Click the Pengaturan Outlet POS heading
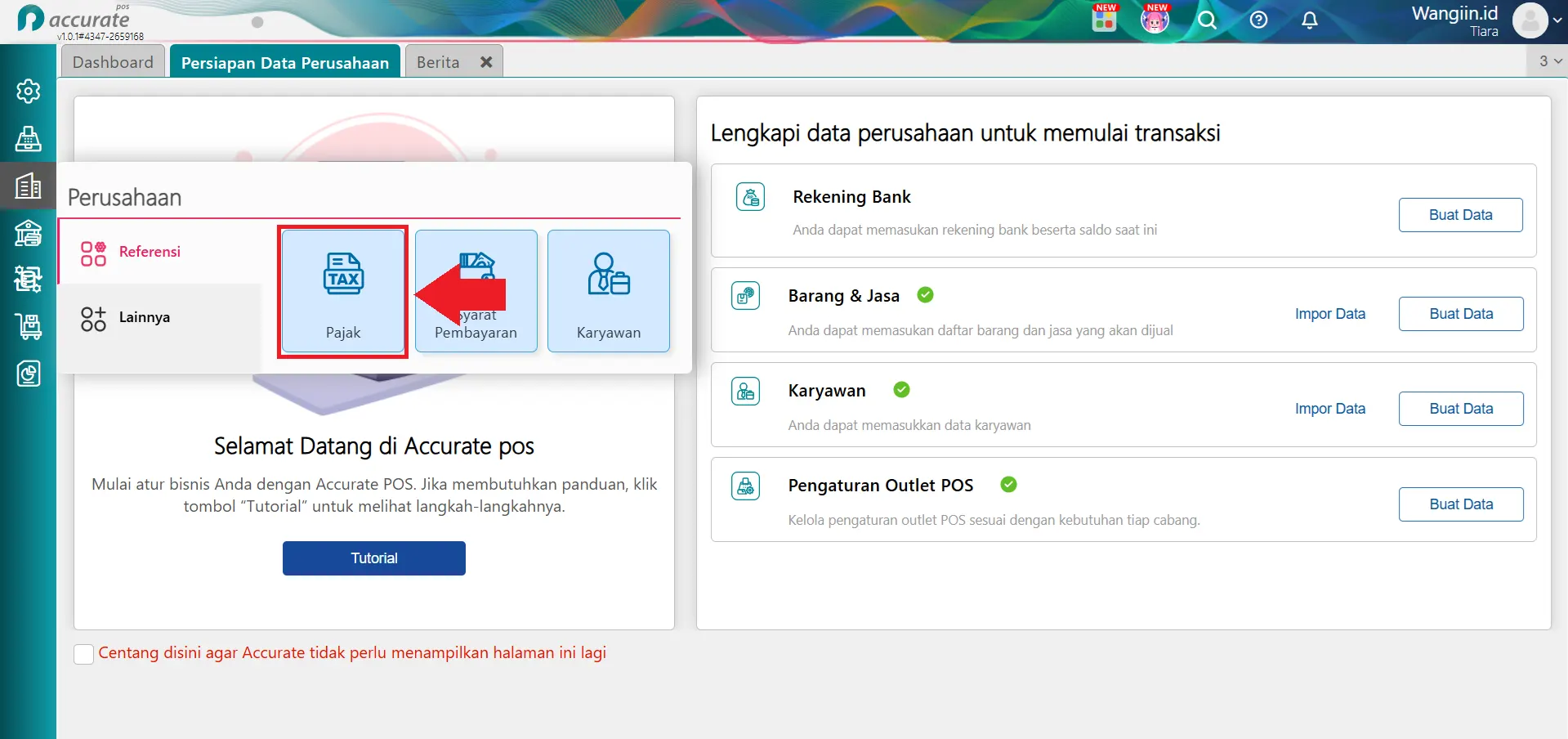Screen dimensions: 1568x739 coord(881,486)
